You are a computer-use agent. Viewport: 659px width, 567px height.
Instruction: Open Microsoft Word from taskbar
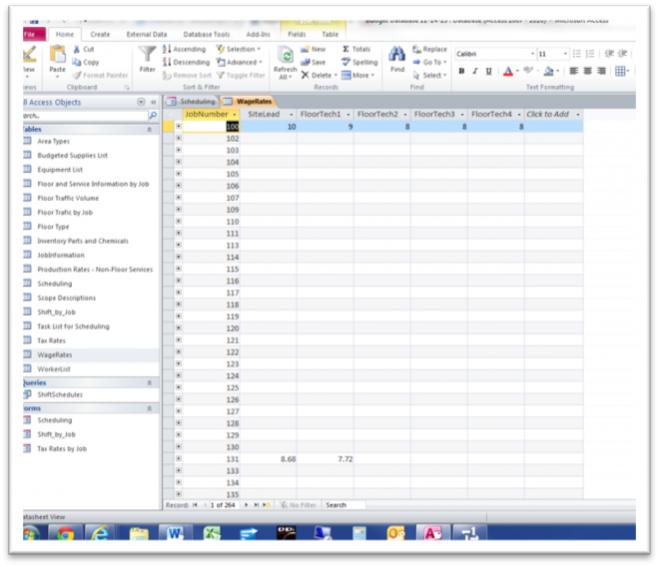pyautogui.click(x=175, y=533)
